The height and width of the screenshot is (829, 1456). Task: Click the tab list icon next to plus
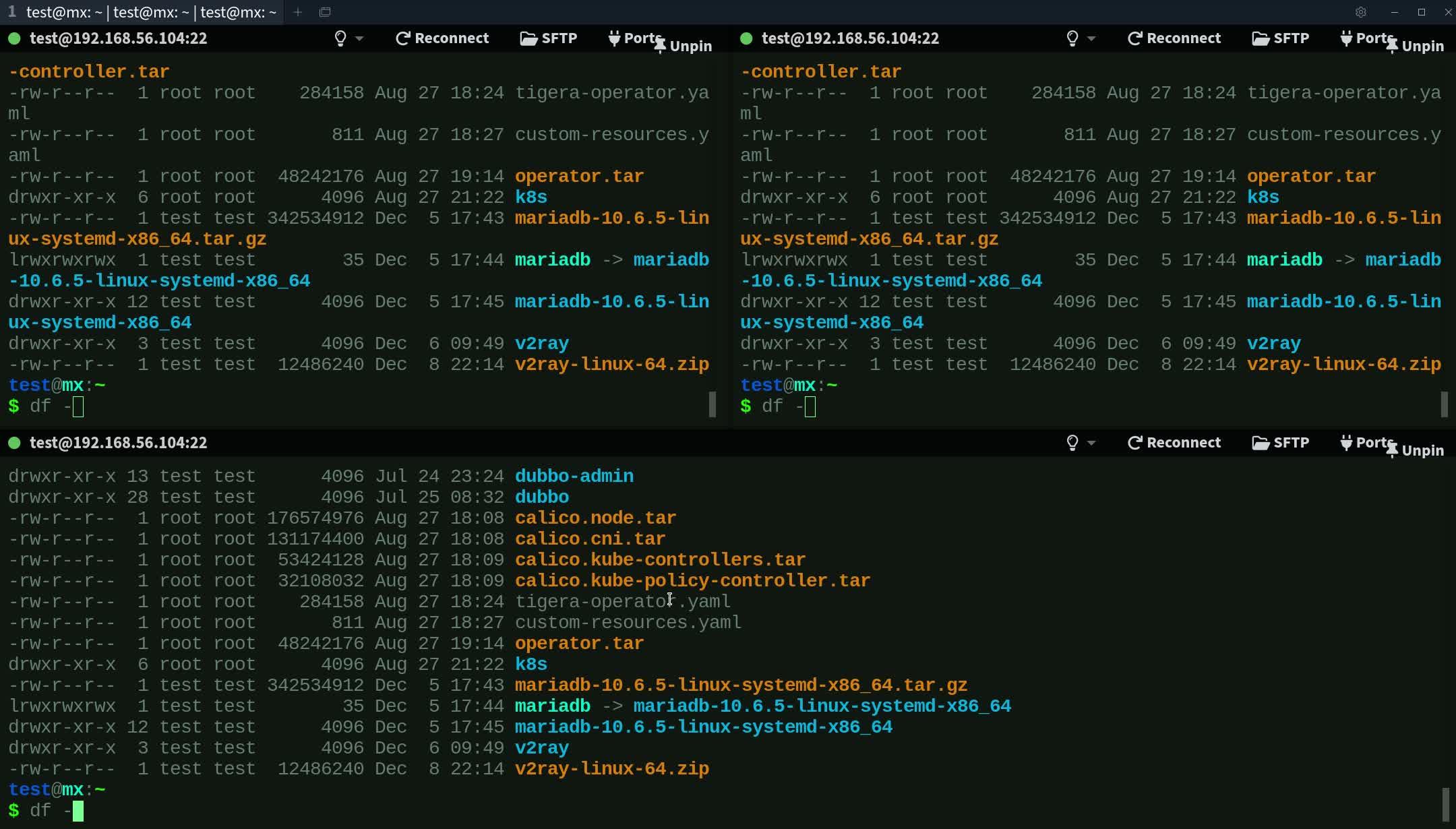(325, 12)
